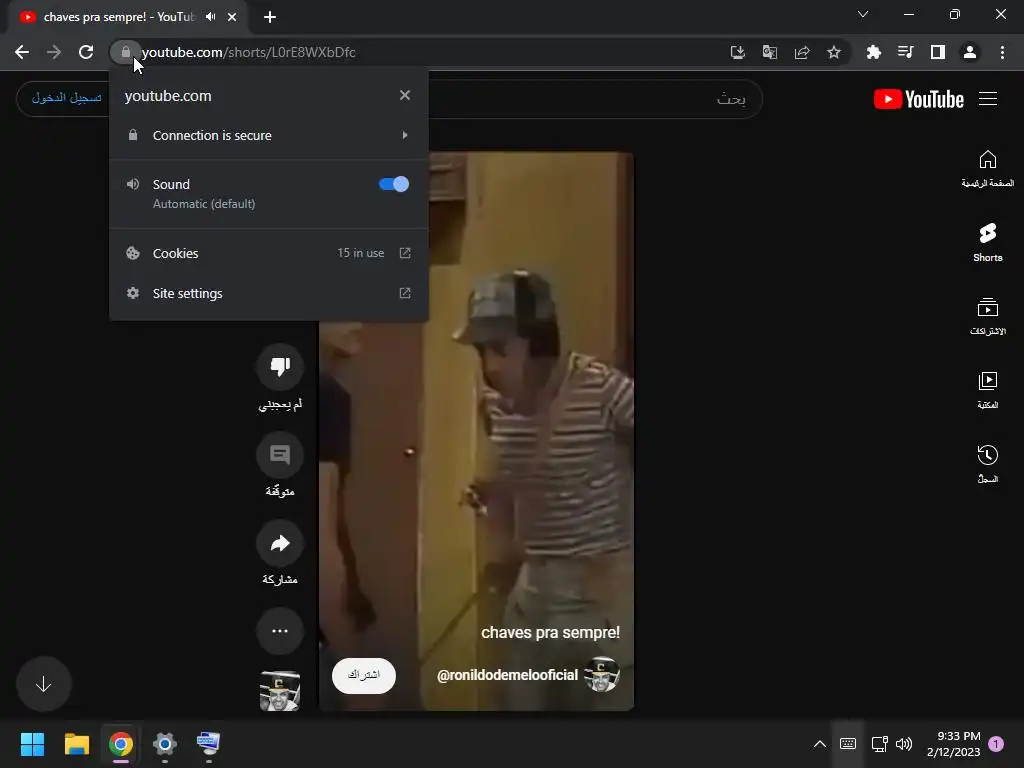This screenshot has height=768, width=1024.
Task: Click the channel avatar on the video
Action: 601,675
